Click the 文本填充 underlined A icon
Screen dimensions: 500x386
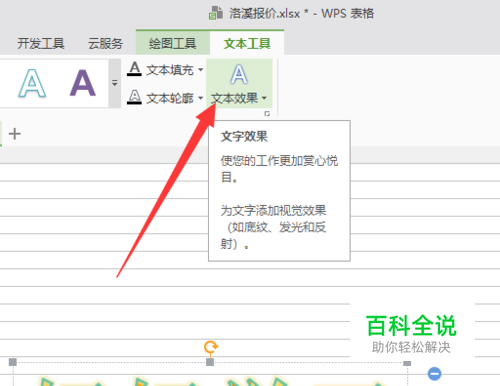[134, 69]
